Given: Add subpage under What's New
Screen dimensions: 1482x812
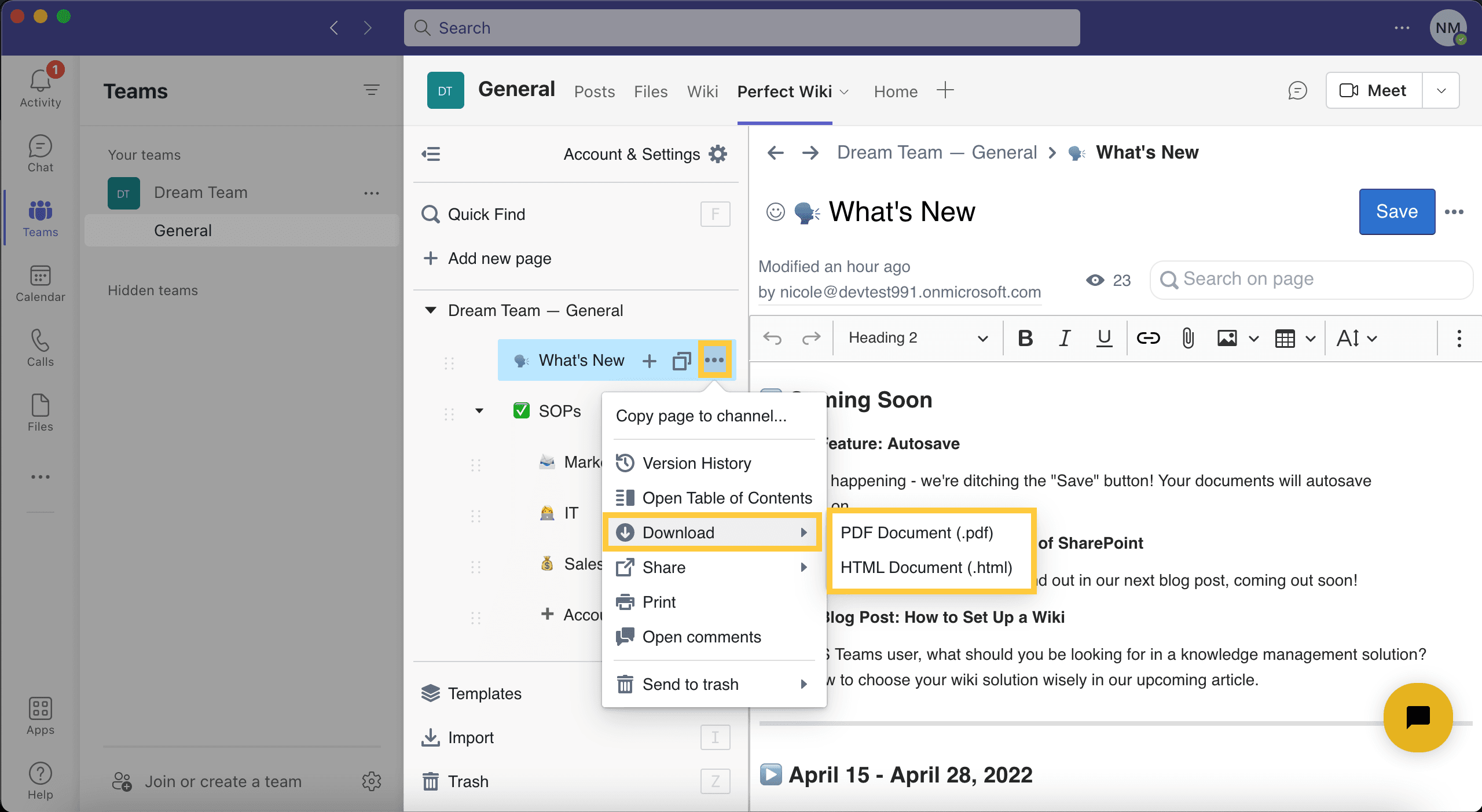Looking at the screenshot, I should (x=650, y=361).
